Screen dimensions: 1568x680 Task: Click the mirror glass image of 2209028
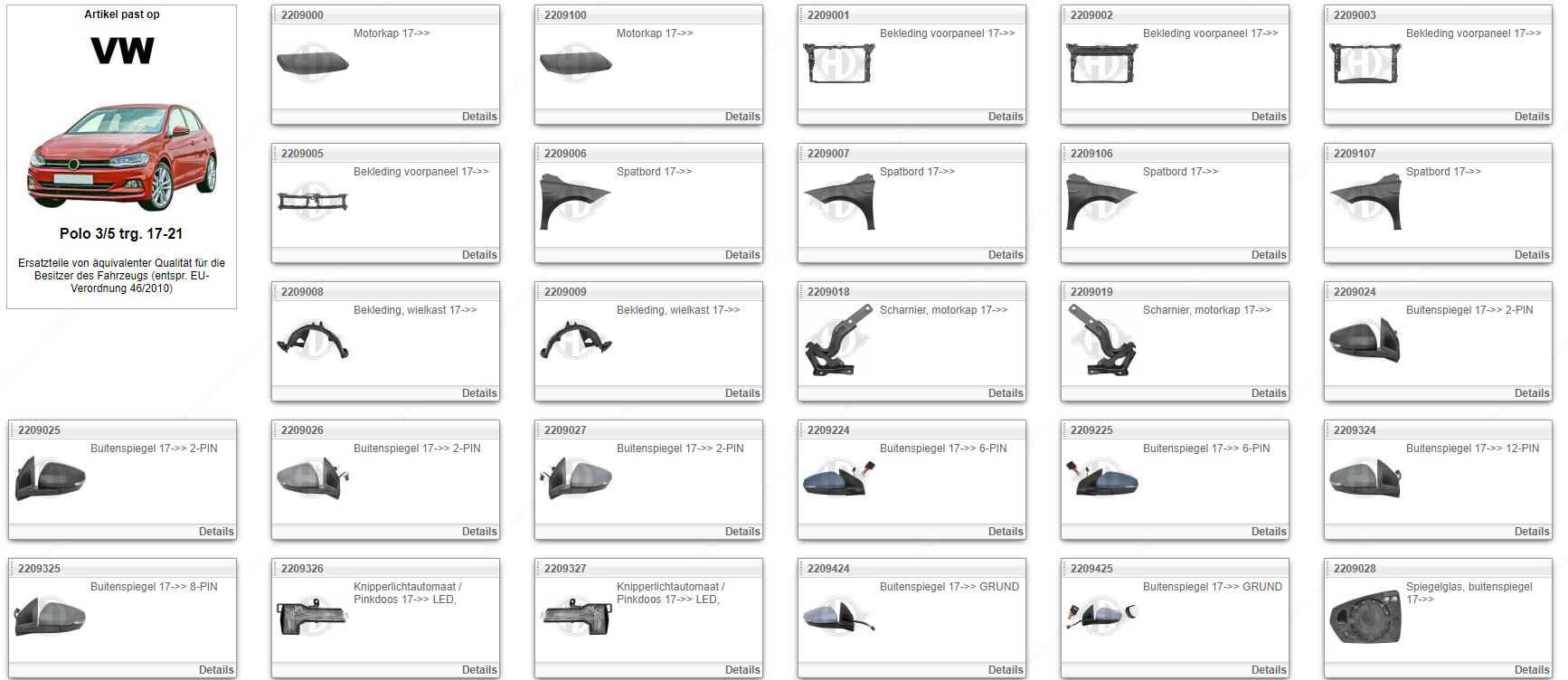(x=1365, y=618)
